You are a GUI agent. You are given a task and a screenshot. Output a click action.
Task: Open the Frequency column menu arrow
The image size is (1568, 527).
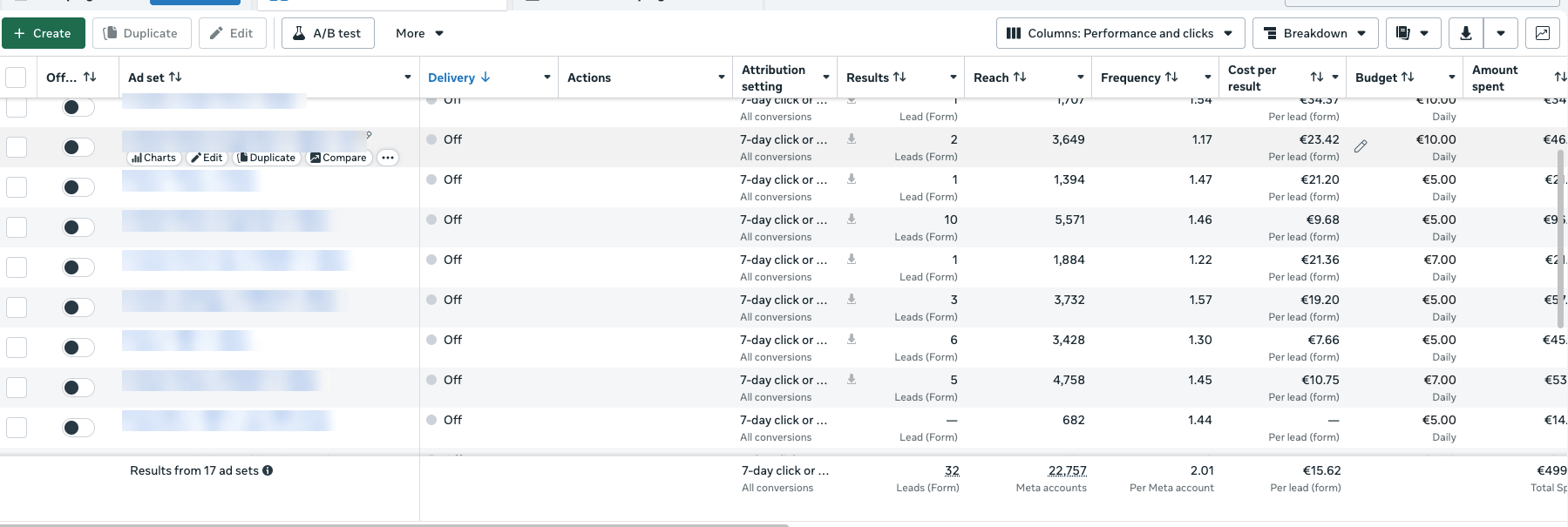[1207, 78]
